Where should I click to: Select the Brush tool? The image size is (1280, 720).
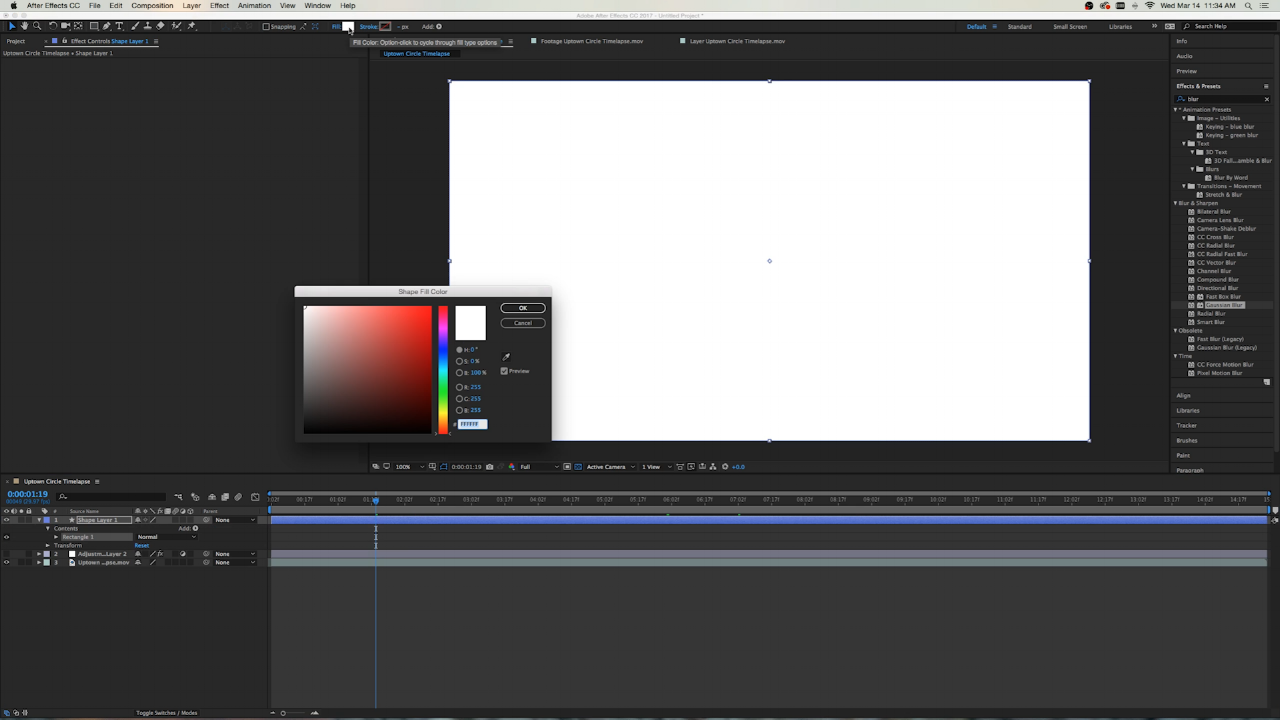tap(135, 26)
